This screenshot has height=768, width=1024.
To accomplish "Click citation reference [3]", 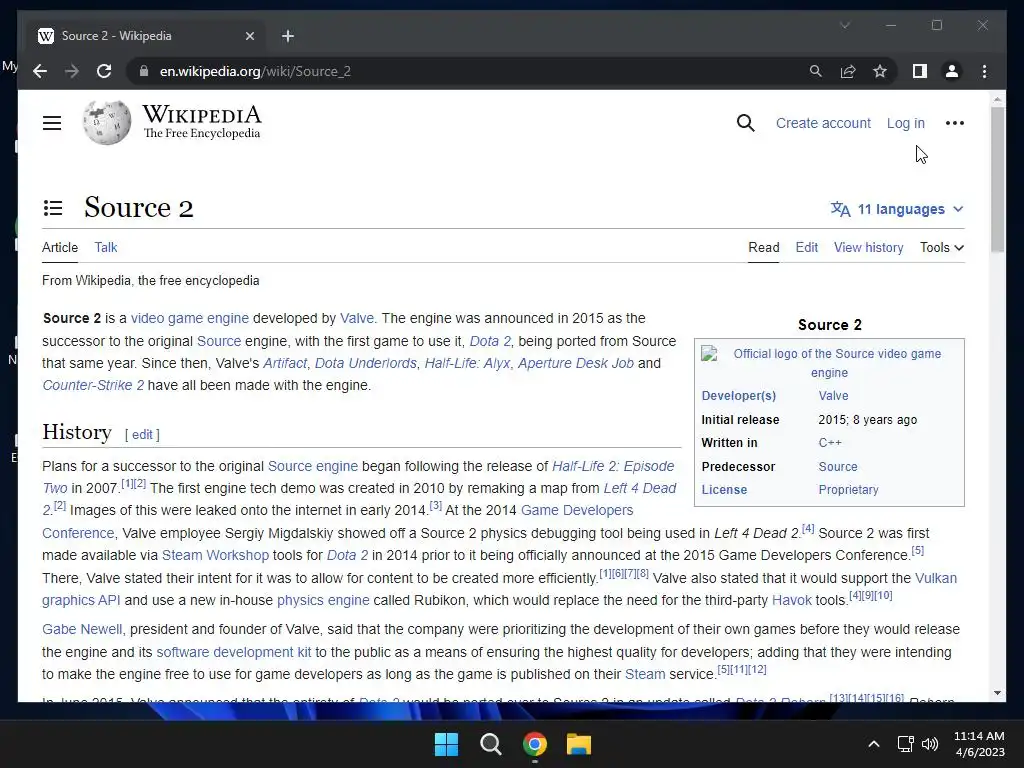I will pos(436,505).
